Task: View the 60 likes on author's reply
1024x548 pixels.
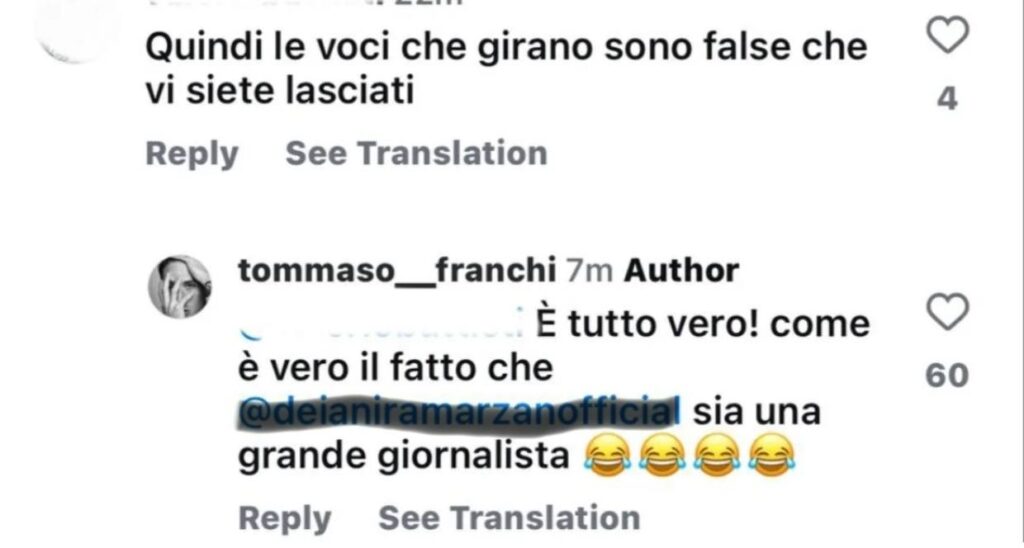Action: click(x=947, y=376)
